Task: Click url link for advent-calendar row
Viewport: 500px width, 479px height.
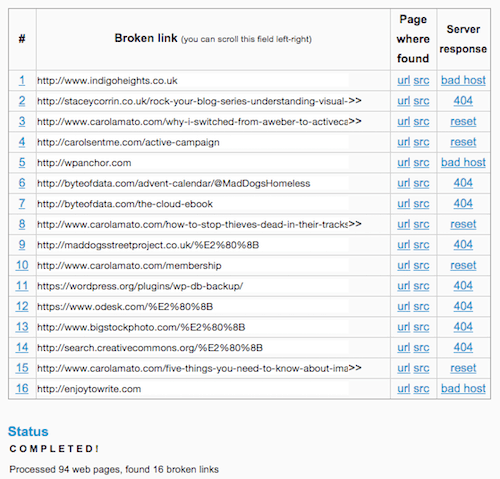Action: click(403, 183)
